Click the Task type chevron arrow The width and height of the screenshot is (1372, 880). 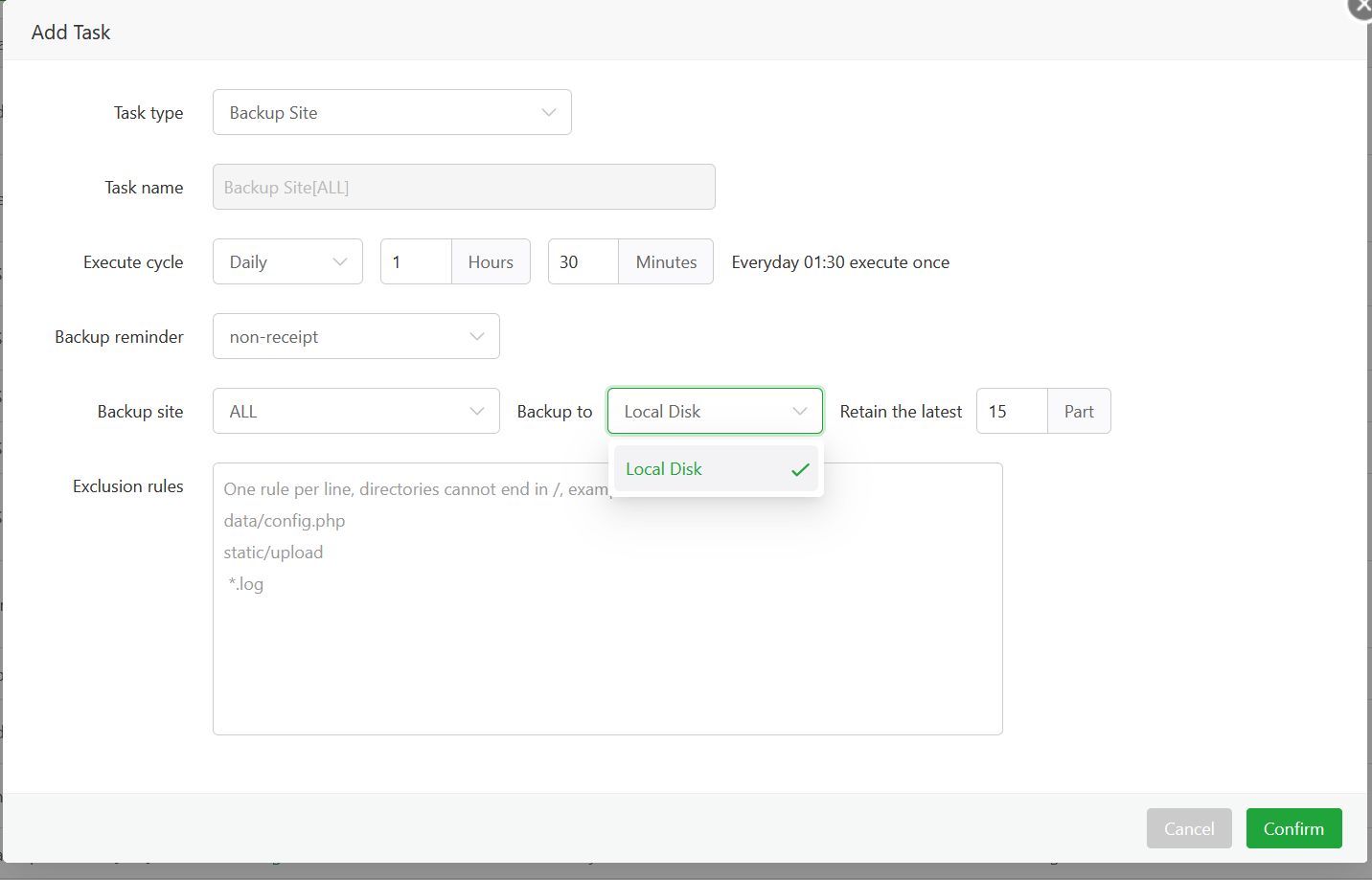549,112
